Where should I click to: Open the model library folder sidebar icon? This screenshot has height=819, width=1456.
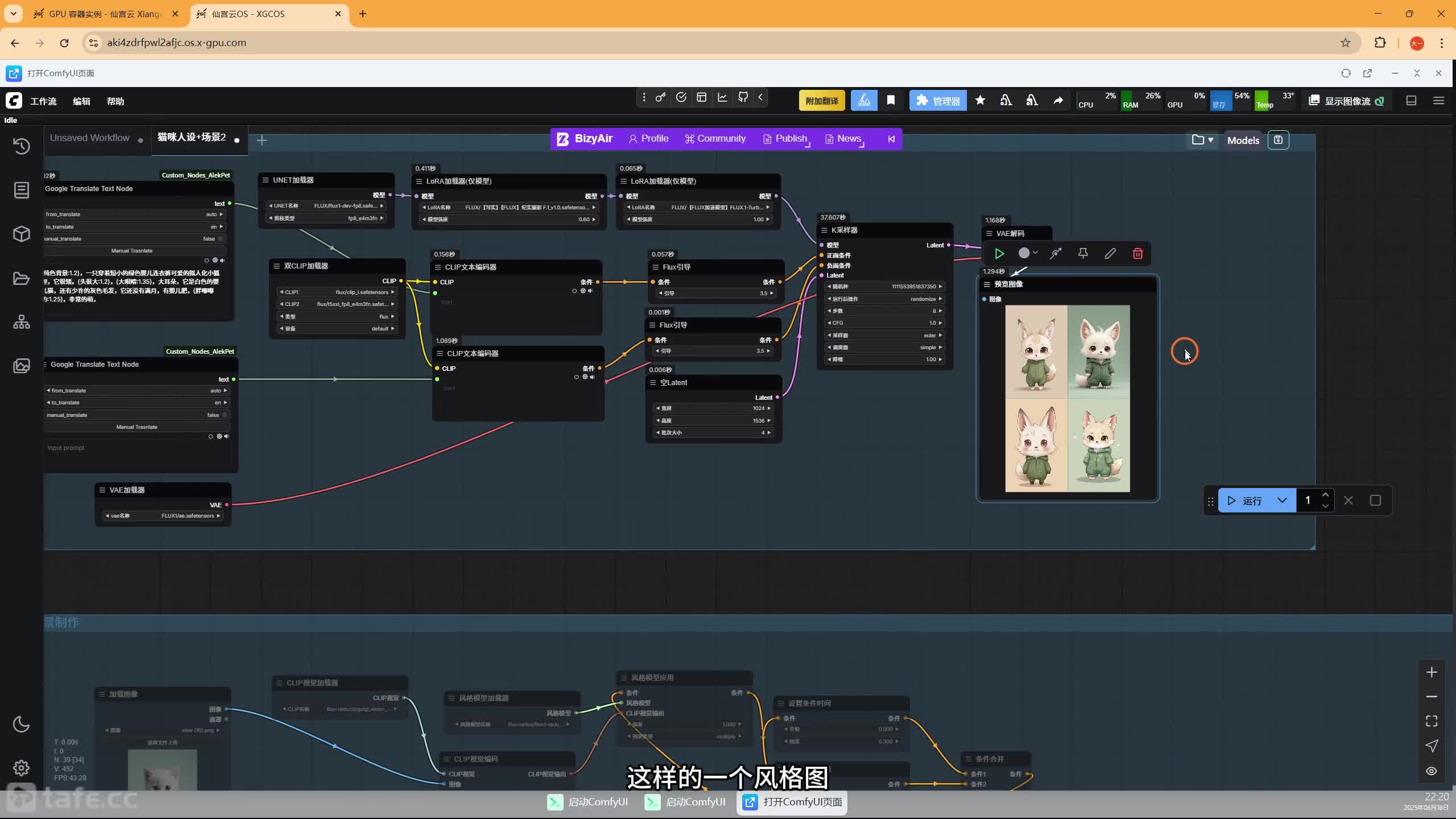(x=22, y=278)
